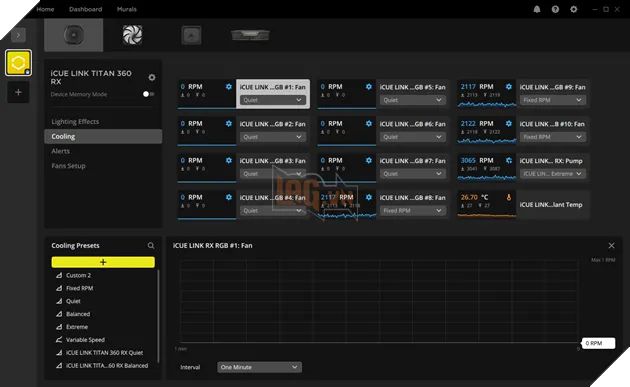This screenshot has width=630, height=387.
Task: Open gear icon for fan #8 sensor
Action: pyautogui.click(x=369, y=197)
